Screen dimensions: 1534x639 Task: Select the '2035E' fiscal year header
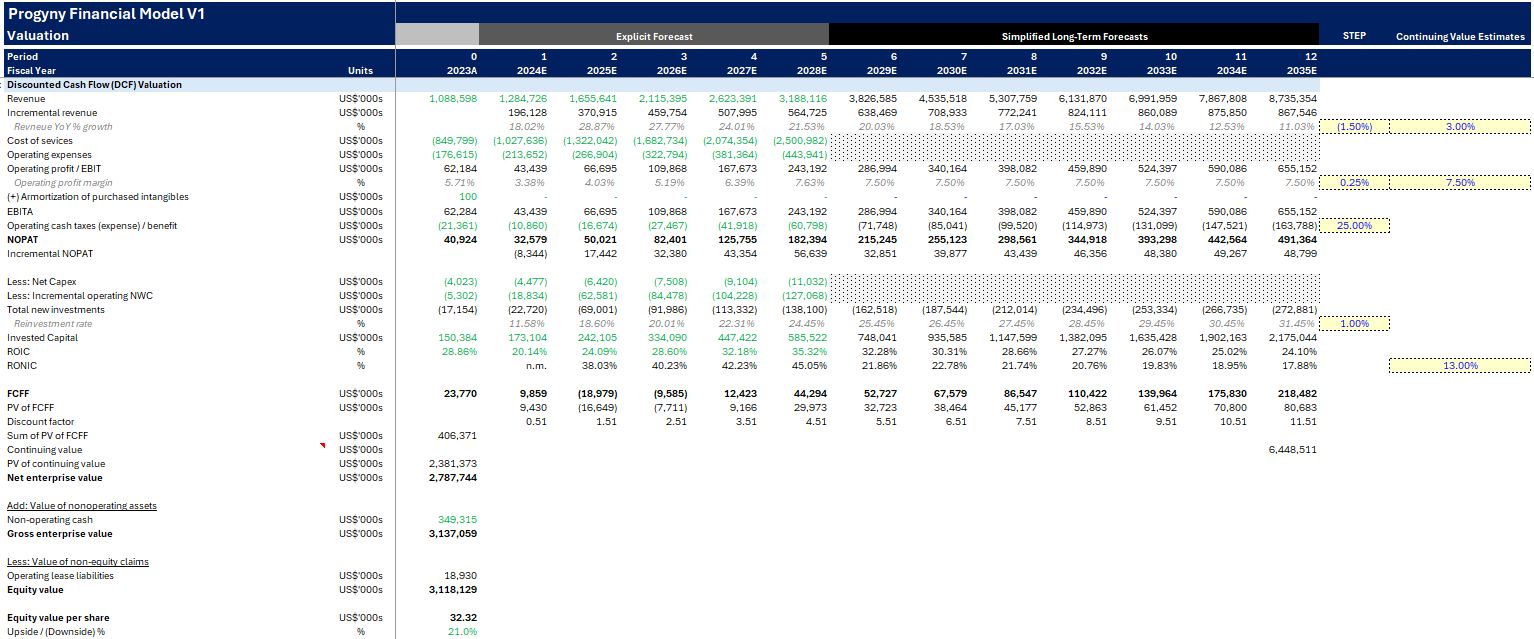pos(1300,71)
